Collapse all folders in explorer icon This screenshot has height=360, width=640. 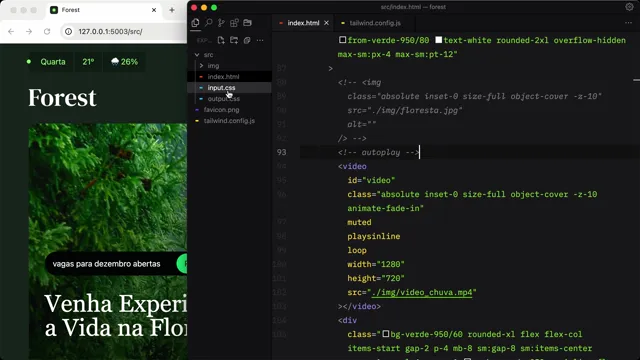pyautogui.click(x=247, y=40)
